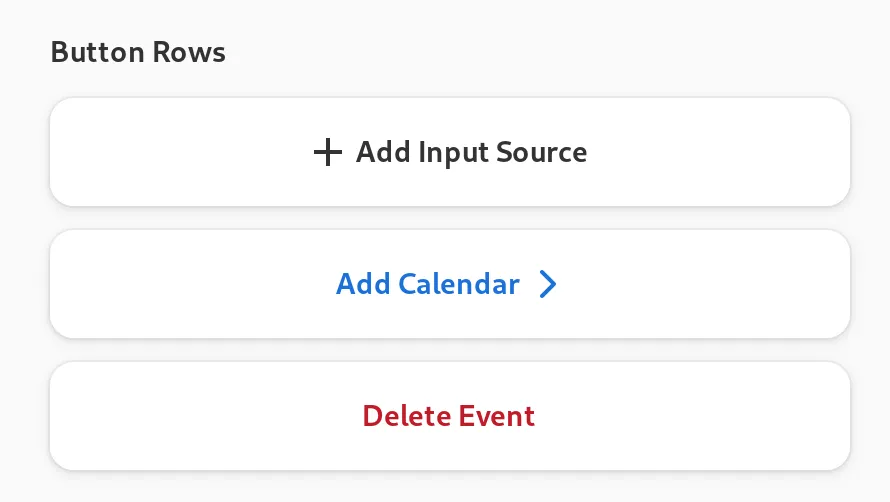890x502 pixels.
Task: Click the right empty area of Add Calendar row
Action: point(720,284)
